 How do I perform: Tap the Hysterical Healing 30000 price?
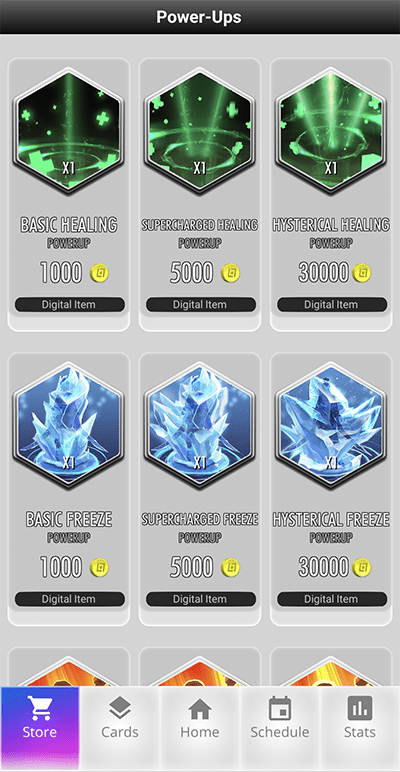(323, 273)
